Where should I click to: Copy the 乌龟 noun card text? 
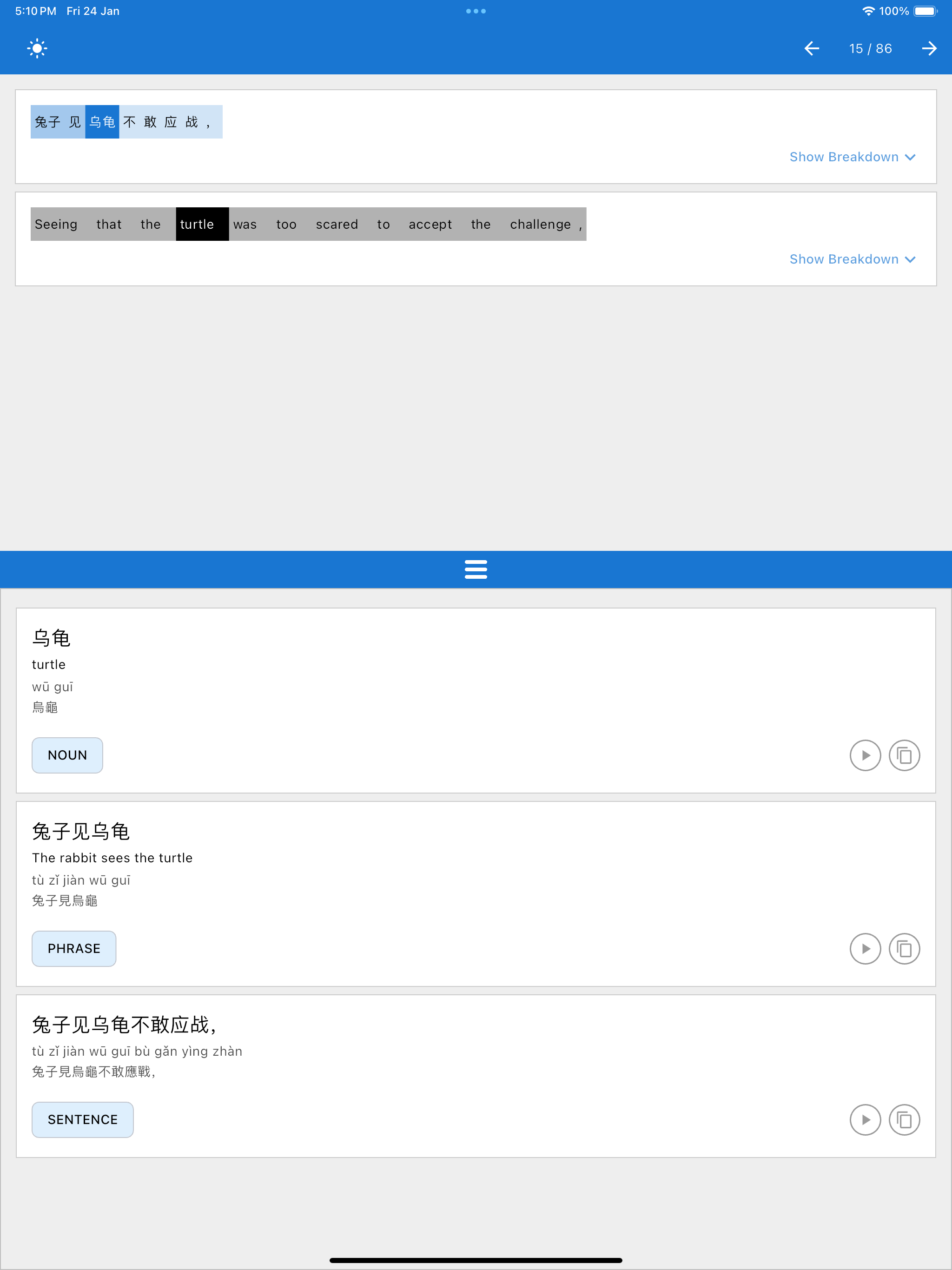(904, 755)
